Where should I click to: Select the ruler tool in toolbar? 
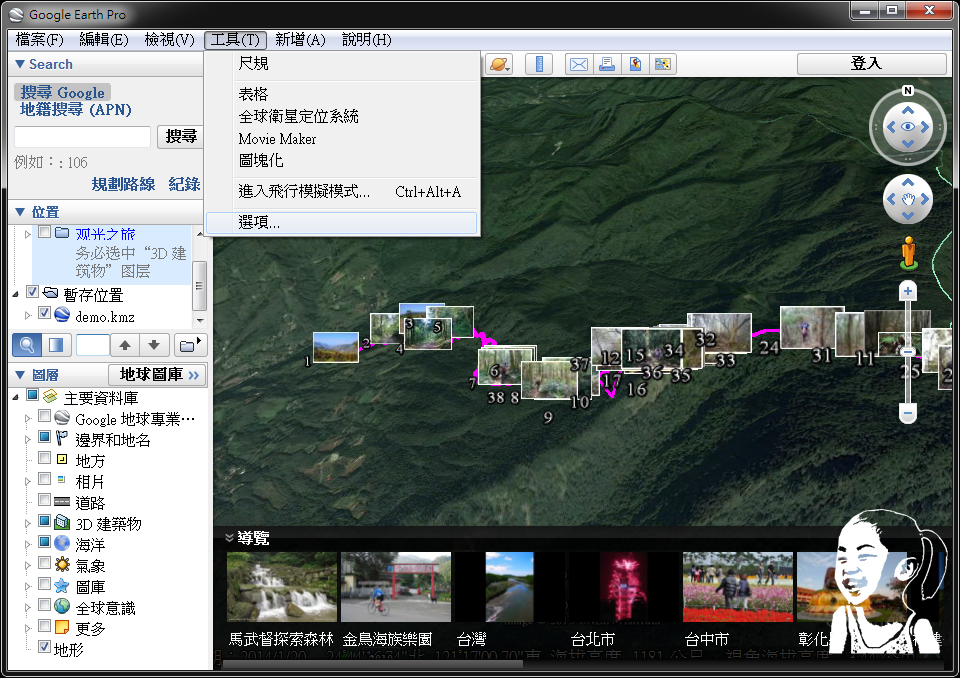539,64
